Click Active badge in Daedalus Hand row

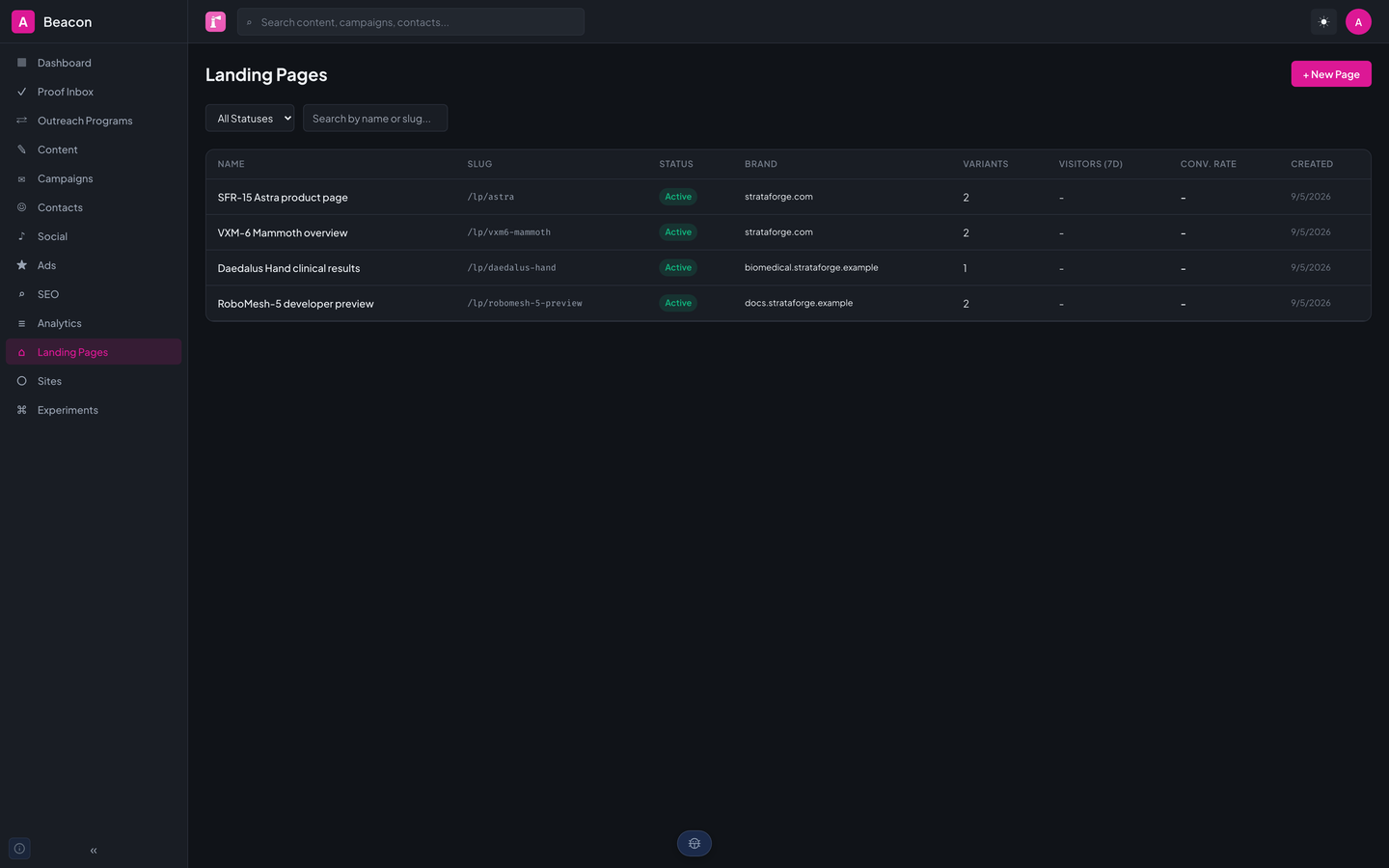pyautogui.click(x=678, y=268)
